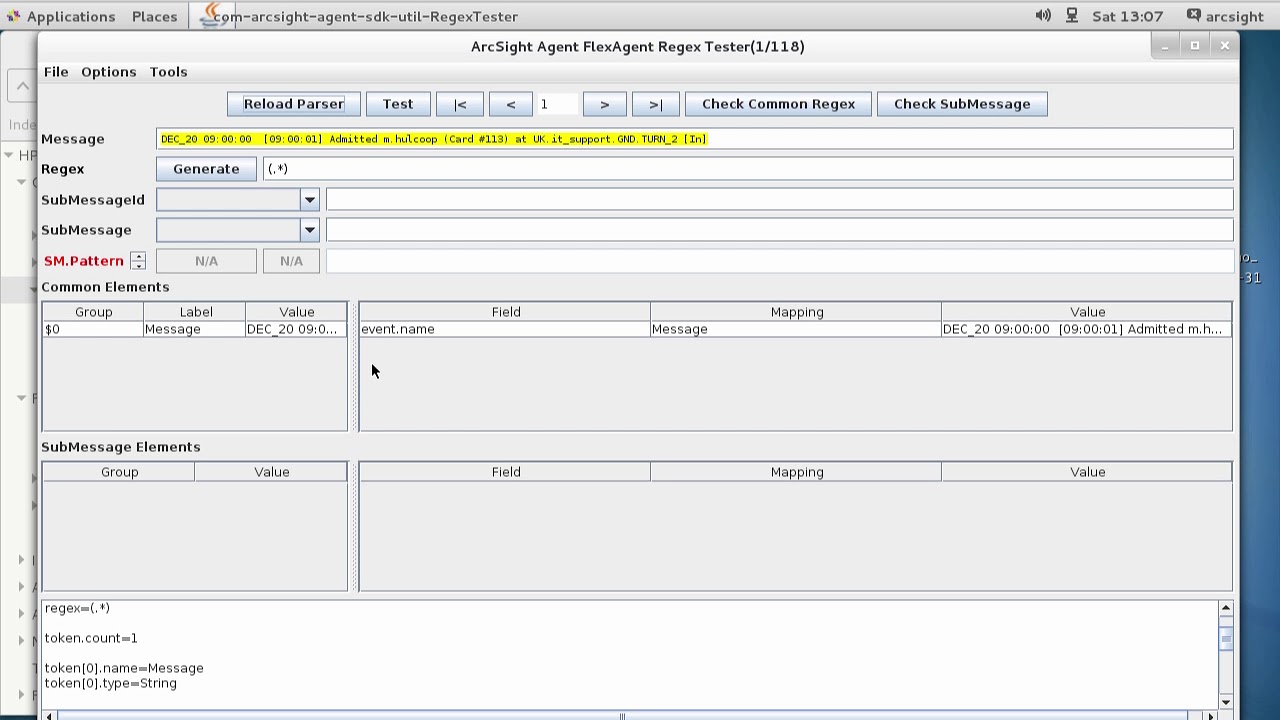This screenshot has width=1280, height=720.
Task: Go to previous message button
Action: [510, 104]
